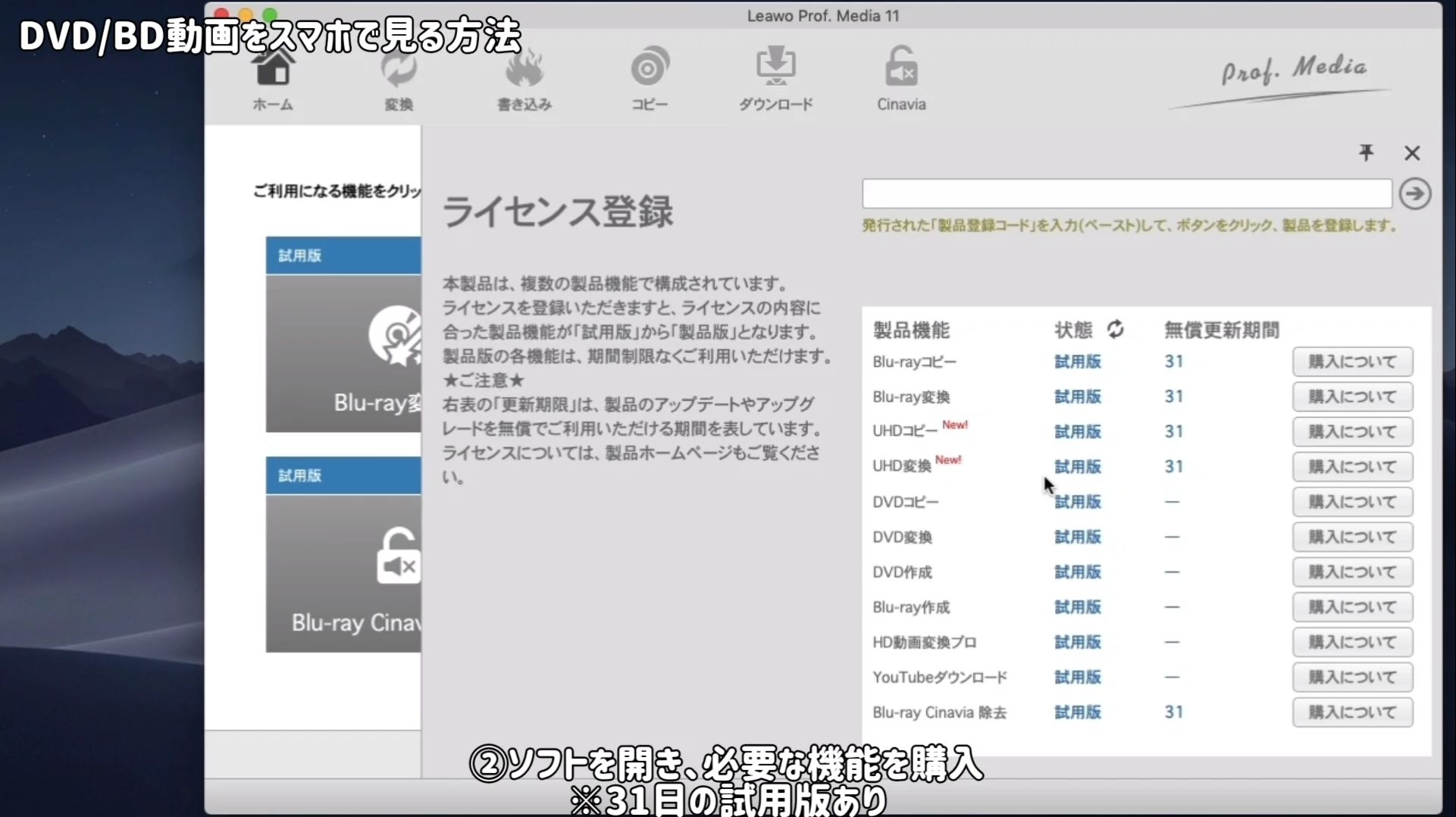
Task: Open the ダウンロード (Download) toolbar icon
Action: pyautogui.click(x=775, y=80)
